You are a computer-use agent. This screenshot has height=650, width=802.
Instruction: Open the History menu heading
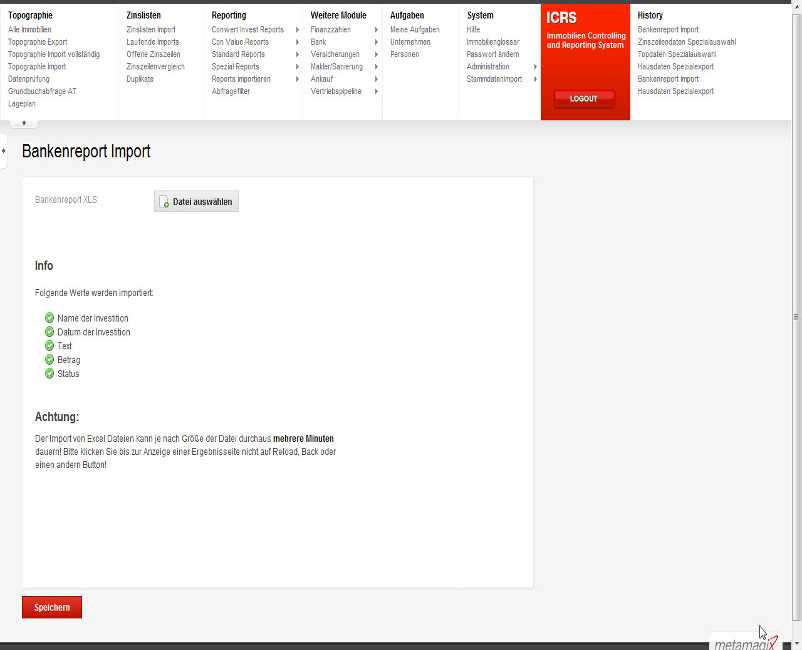click(650, 15)
